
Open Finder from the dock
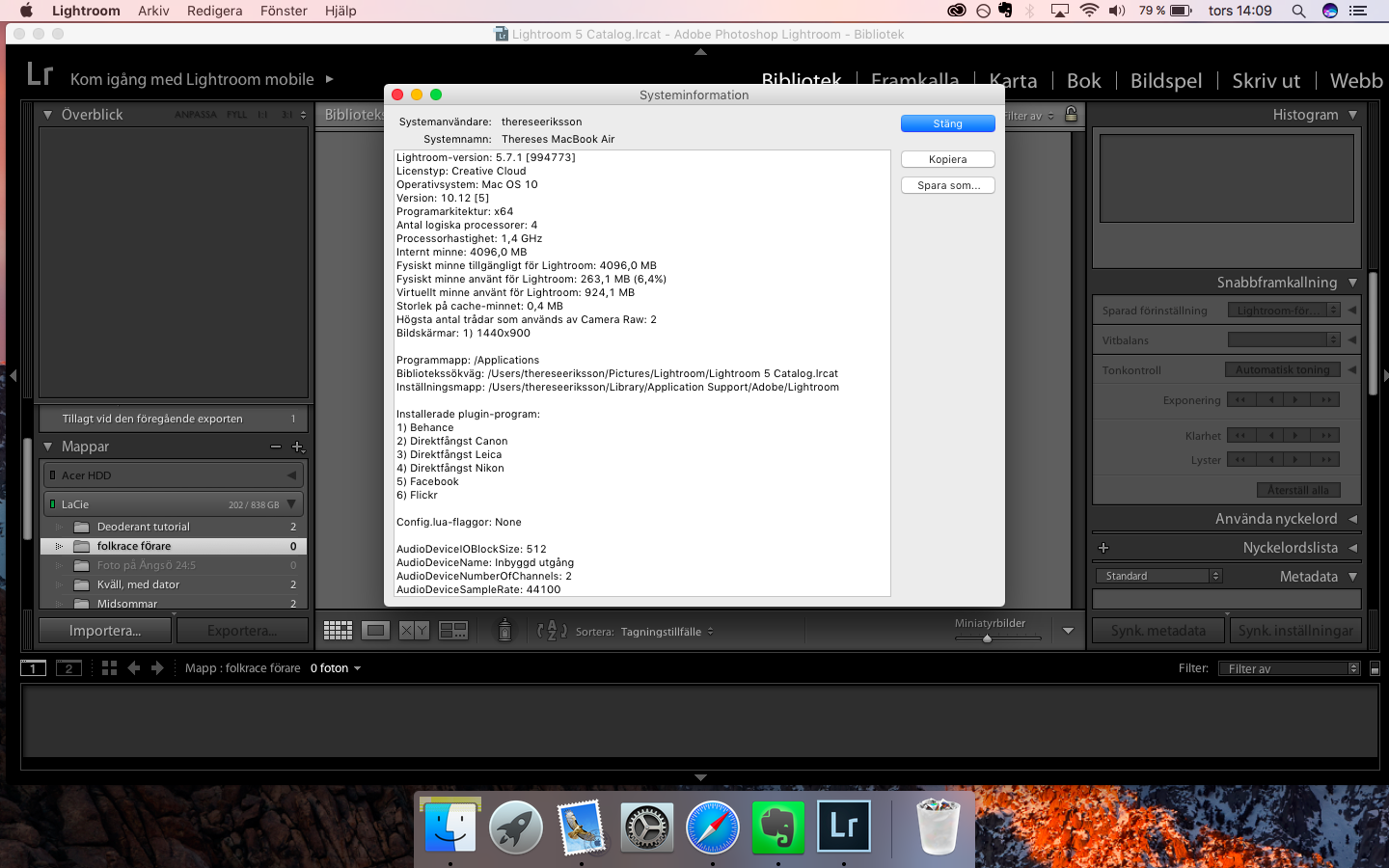[450, 827]
